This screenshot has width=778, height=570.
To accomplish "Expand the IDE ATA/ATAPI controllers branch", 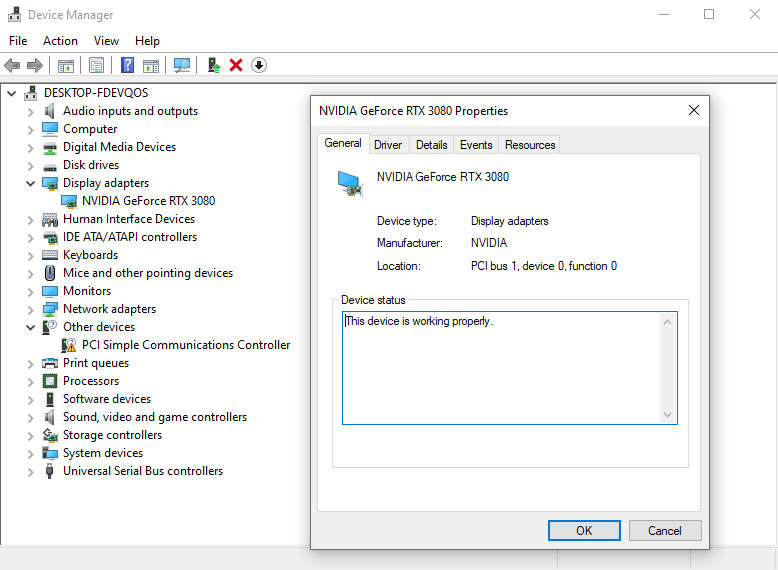I will coord(30,238).
